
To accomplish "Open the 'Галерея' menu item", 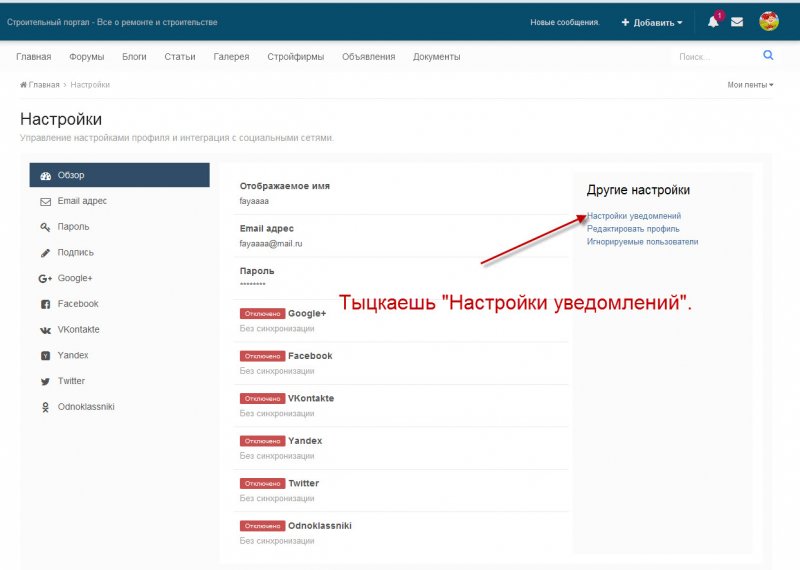I will point(231,57).
